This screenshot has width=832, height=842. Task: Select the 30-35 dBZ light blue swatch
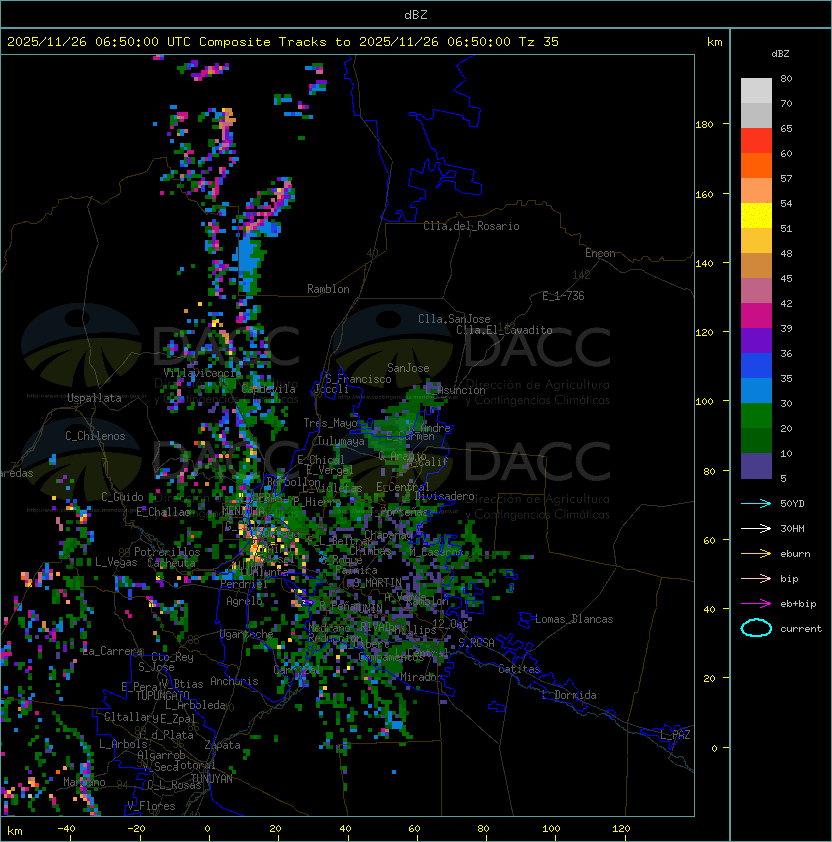click(756, 391)
